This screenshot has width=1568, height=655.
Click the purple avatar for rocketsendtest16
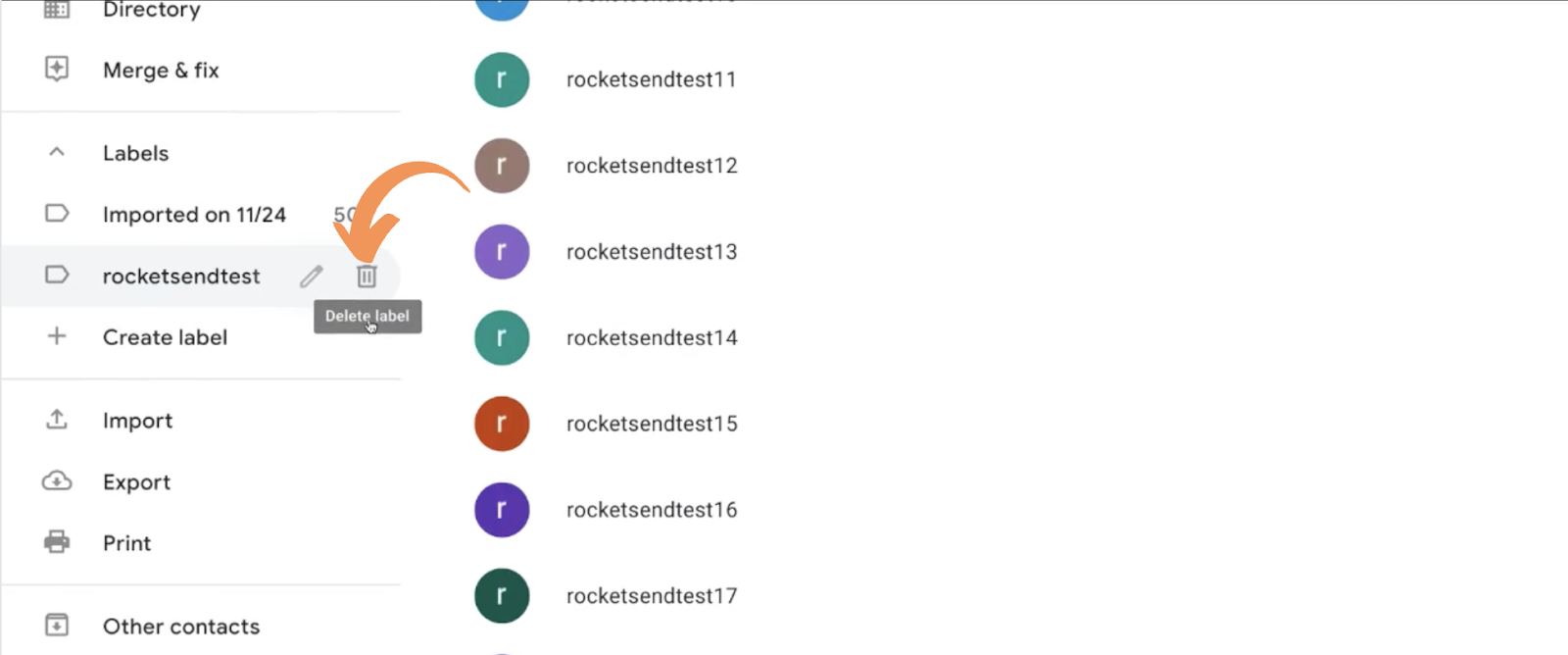[502, 509]
